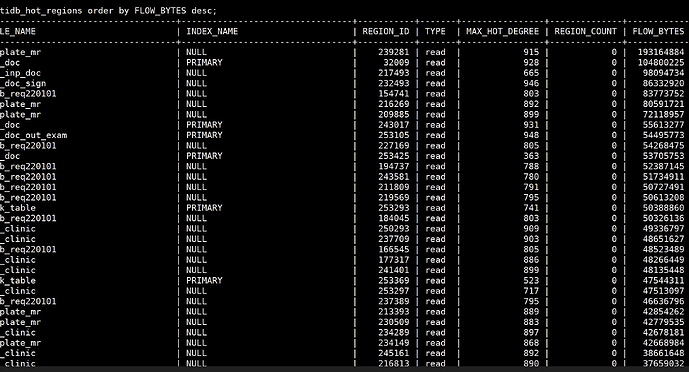
Task: Select region ID 239281
Action: (x=394, y=52)
